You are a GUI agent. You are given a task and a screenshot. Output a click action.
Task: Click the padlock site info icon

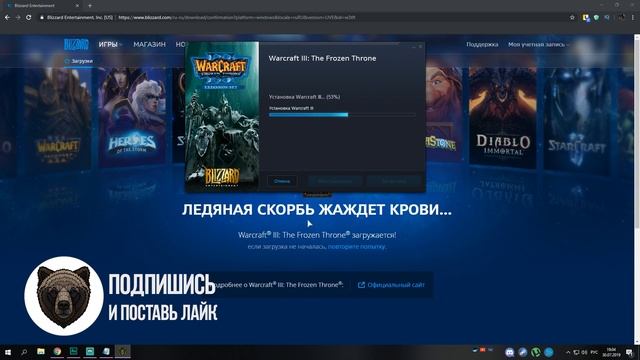click(42, 18)
